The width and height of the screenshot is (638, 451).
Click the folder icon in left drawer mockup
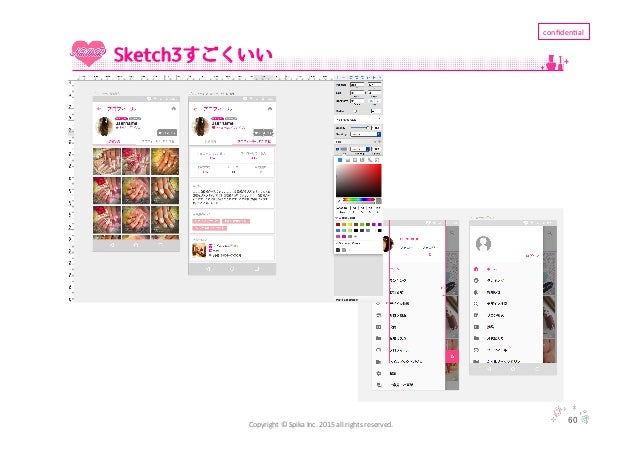pos(379,338)
